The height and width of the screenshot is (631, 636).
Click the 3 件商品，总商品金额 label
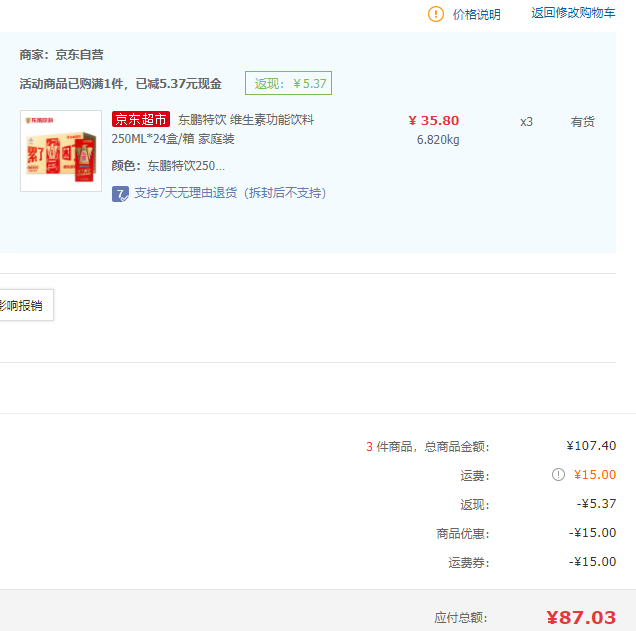[x=428, y=447]
